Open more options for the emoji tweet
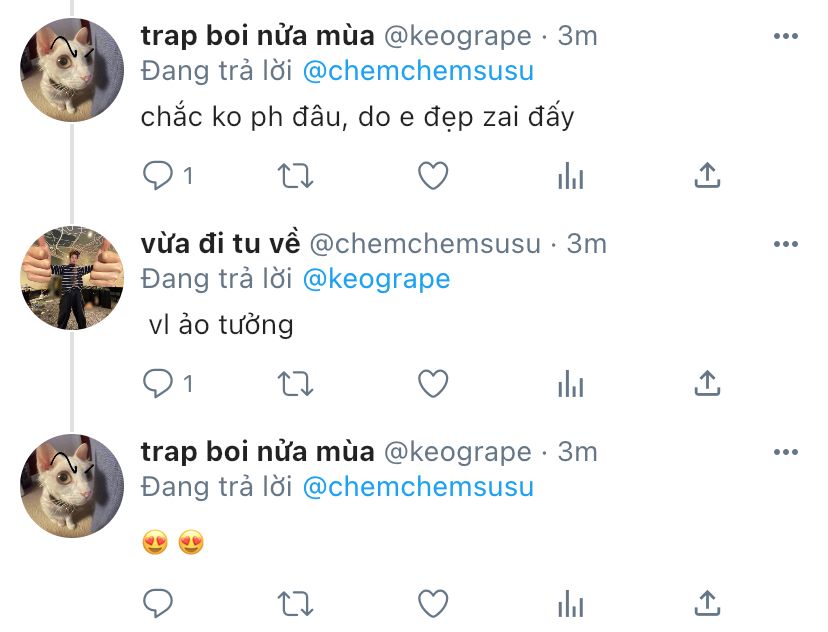The width and height of the screenshot is (828, 632). [786, 452]
